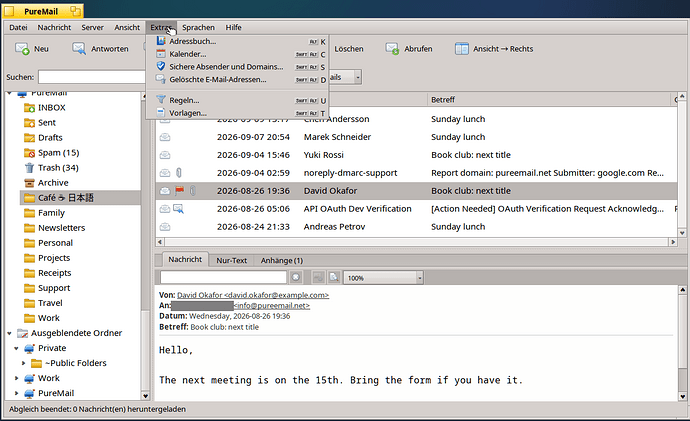This screenshot has height=421, width=690.
Task: Open Adressbuch... from the Extras menu
Action: [x=237, y=41]
